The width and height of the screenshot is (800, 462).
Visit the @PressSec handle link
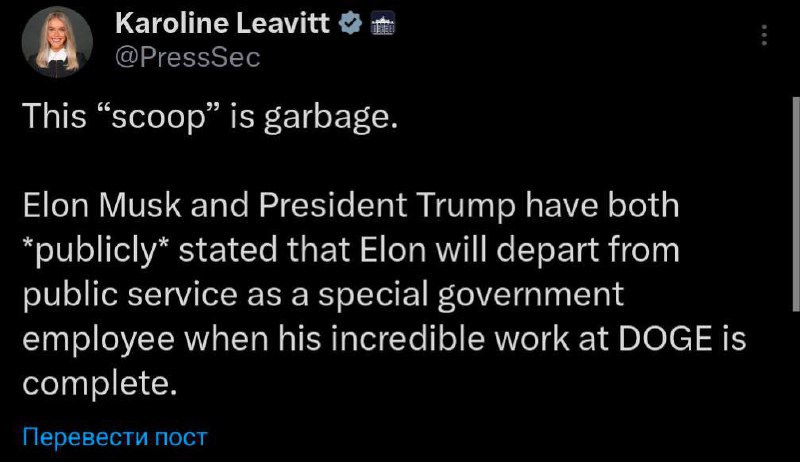[188, 58]
